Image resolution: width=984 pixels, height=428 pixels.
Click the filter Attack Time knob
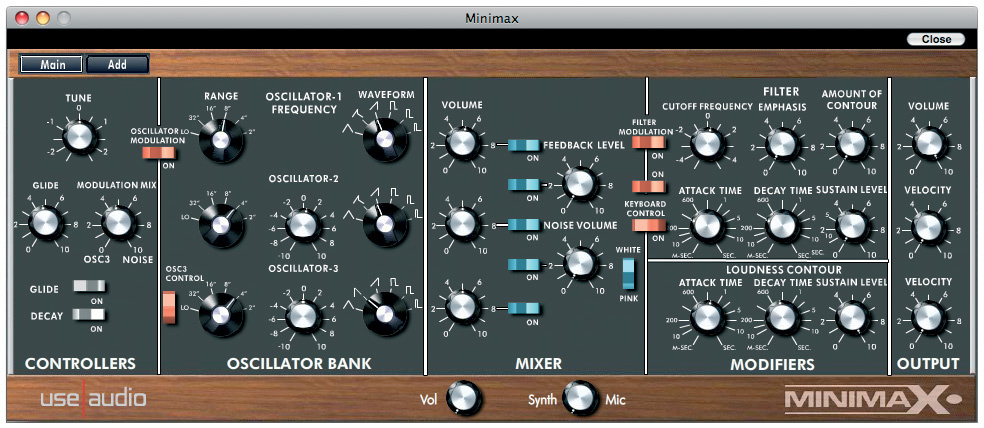[708, 225]
